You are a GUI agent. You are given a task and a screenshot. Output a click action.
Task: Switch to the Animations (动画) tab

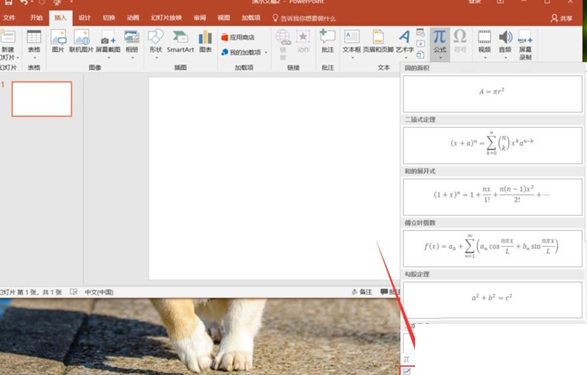click(x=133, y=18)
